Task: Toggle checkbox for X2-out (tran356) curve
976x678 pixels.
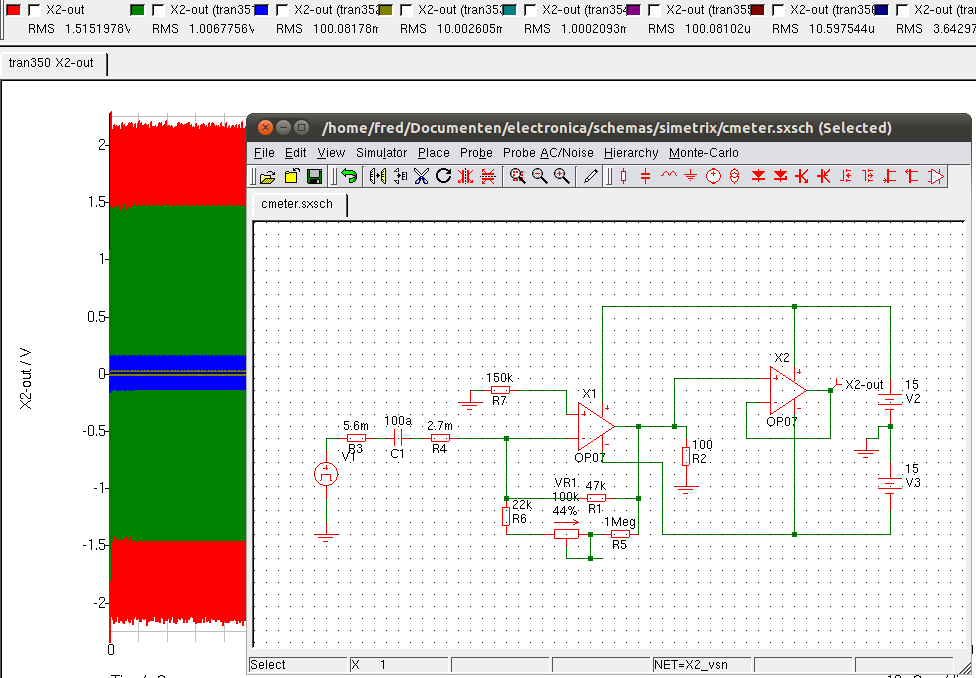Action: click(778, 10)
